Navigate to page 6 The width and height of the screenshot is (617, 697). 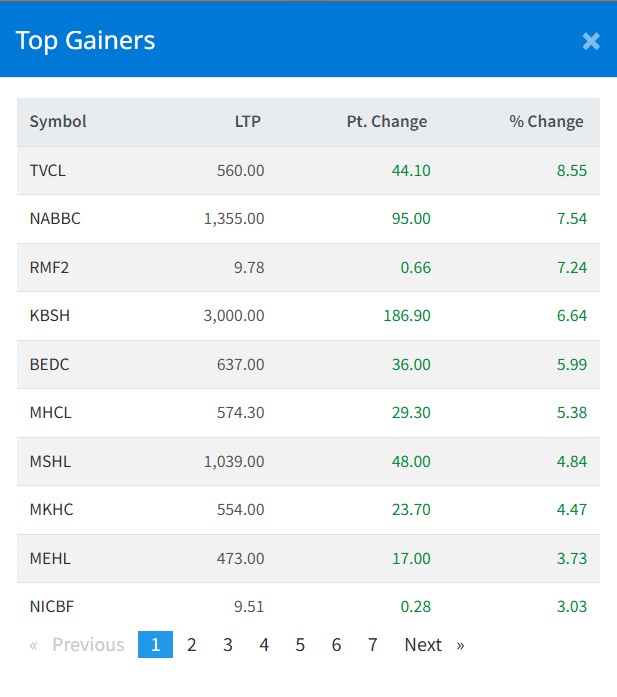point(336,645)
